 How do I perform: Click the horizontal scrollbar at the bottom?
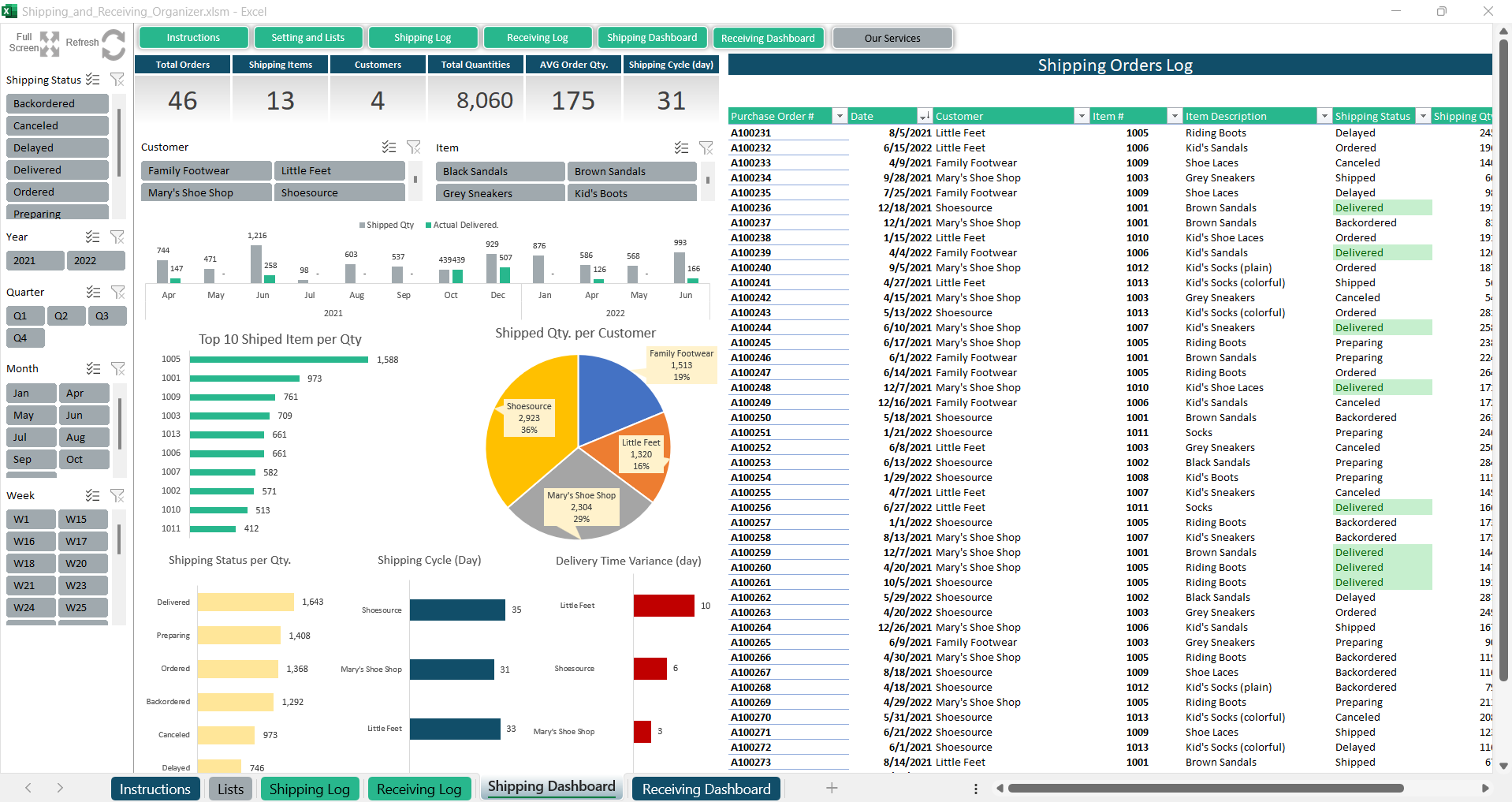click(x=1205, y=788)
